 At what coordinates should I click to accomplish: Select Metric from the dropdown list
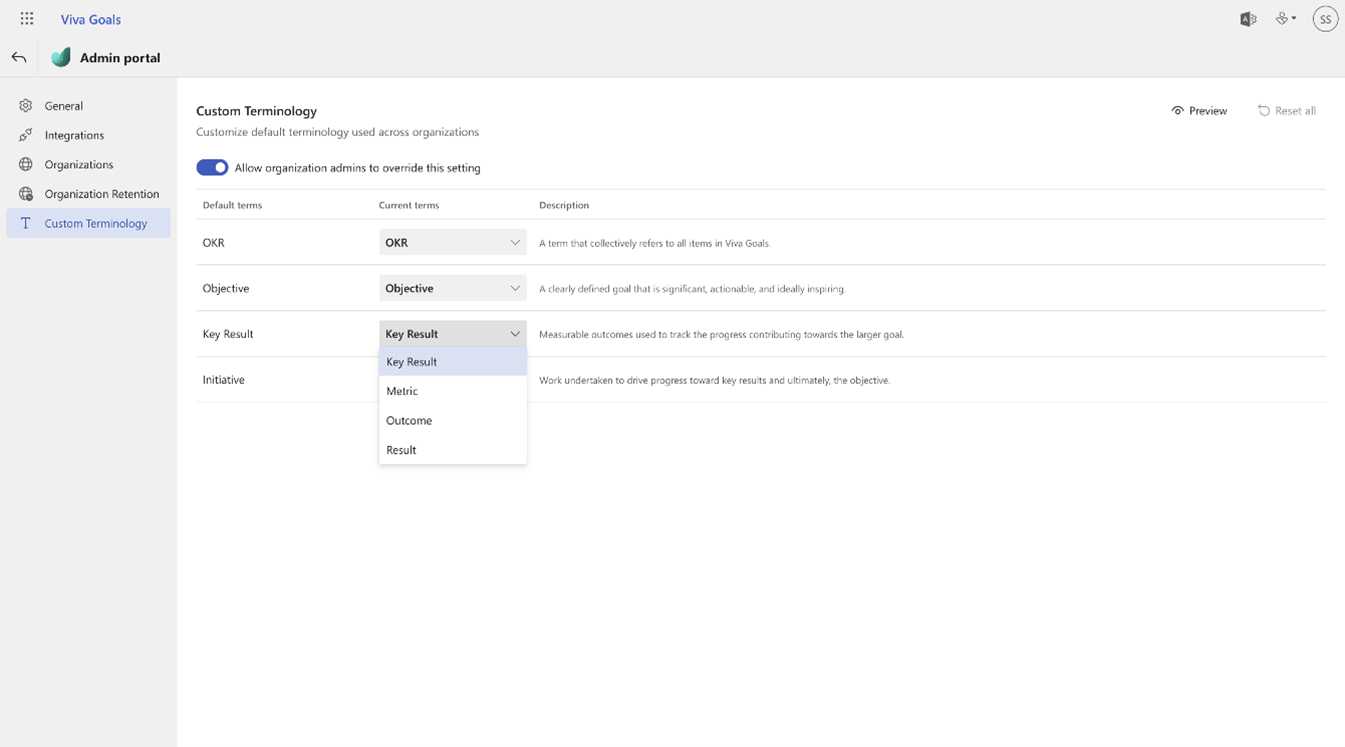point(453,391)
